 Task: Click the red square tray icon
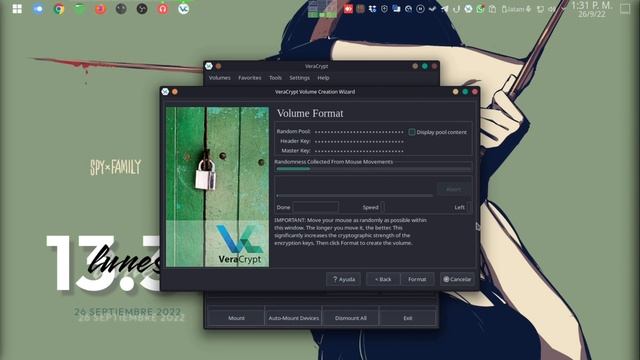[348, 9]
